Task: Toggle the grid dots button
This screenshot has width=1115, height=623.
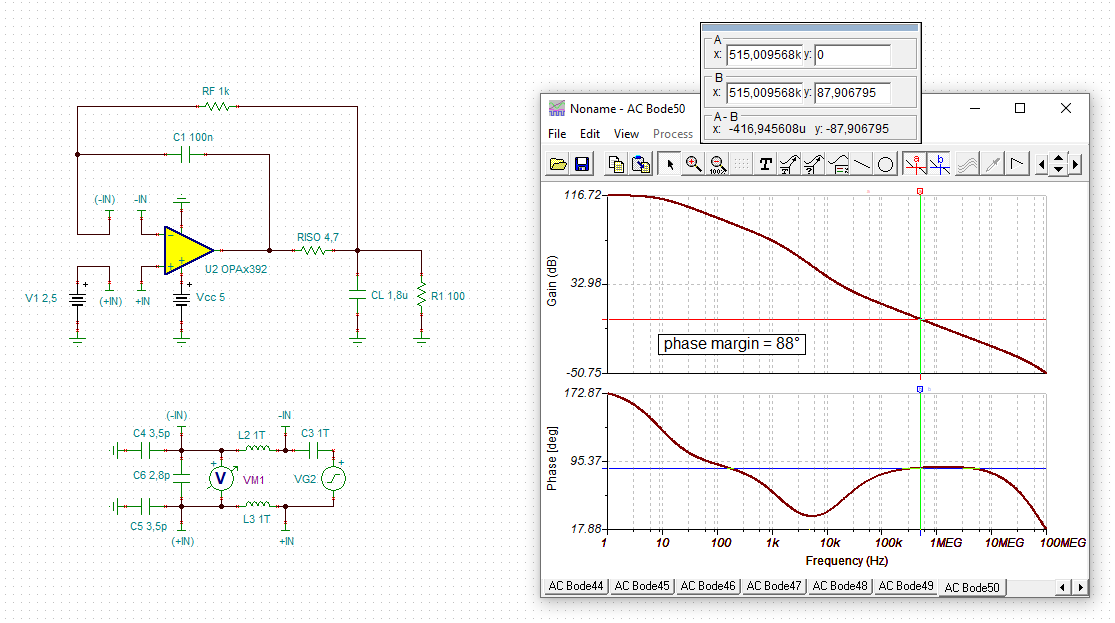Action: click(x=741, y=165)
